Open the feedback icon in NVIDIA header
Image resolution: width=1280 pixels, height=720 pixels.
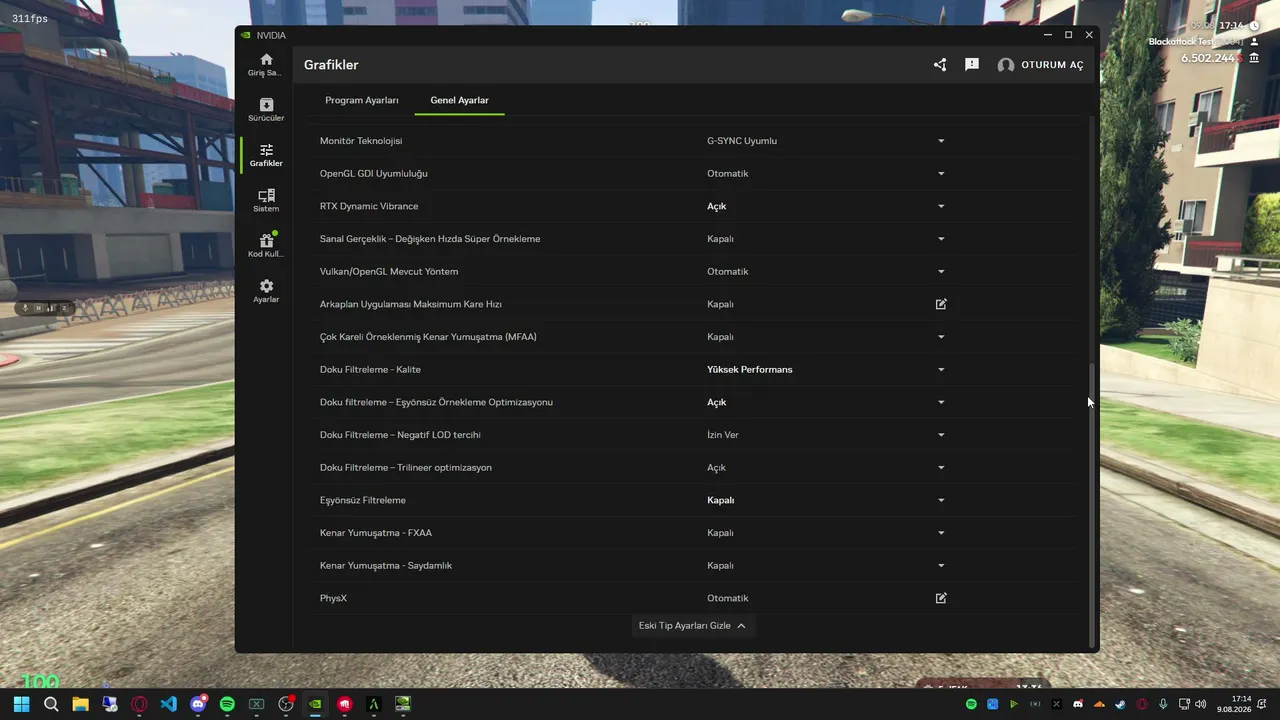tap(972, 65)
